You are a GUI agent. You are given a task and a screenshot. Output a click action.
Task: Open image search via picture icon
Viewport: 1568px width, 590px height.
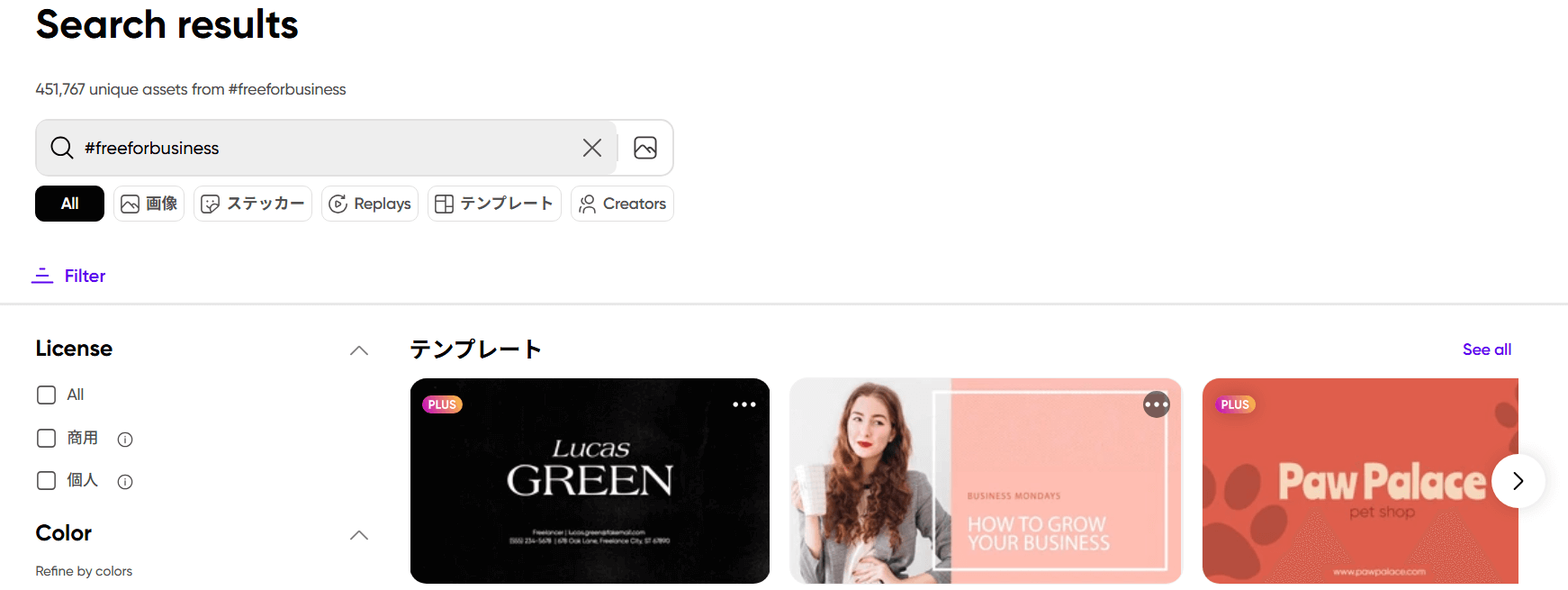(x=645, y=148)
